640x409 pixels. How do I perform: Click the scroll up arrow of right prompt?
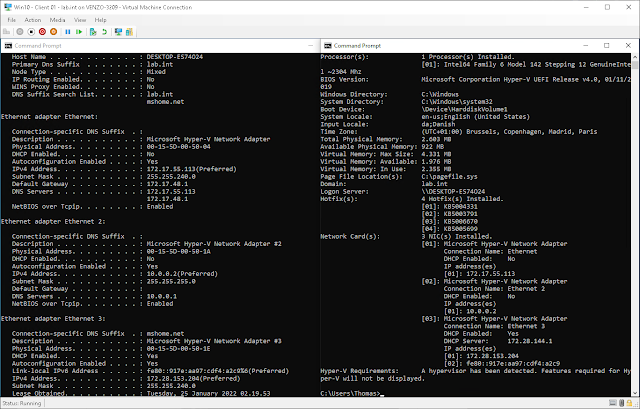point(635,56)
